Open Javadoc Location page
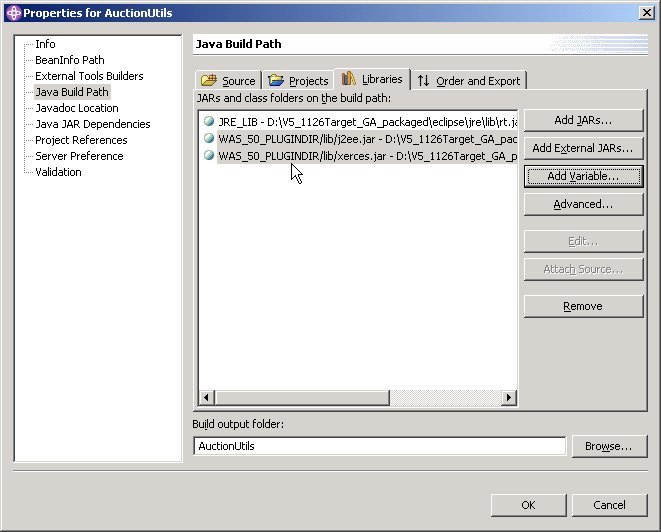 [x=77, y=108]
